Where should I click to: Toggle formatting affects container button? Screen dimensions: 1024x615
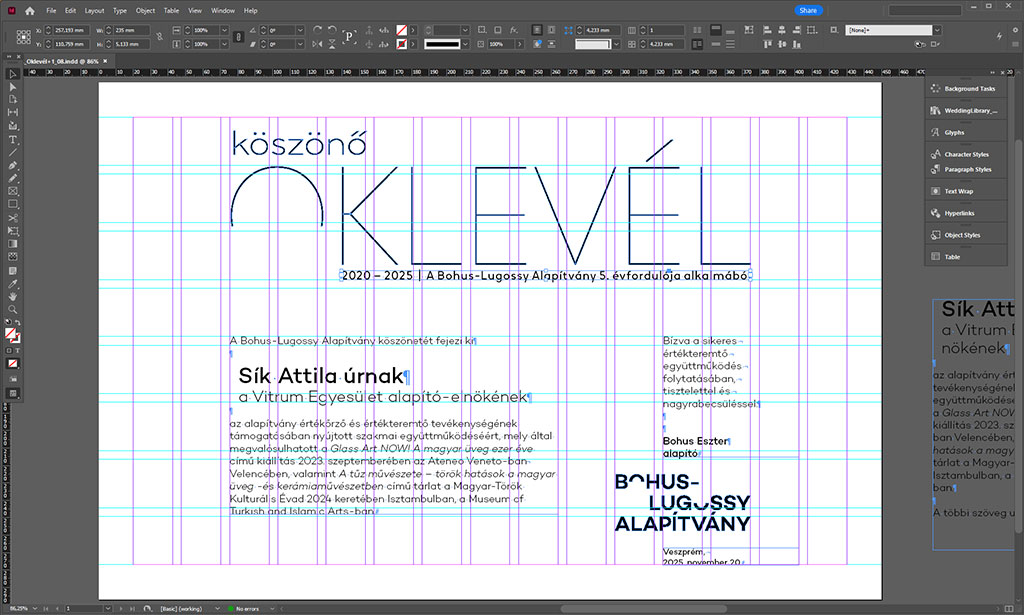[9, 351]
